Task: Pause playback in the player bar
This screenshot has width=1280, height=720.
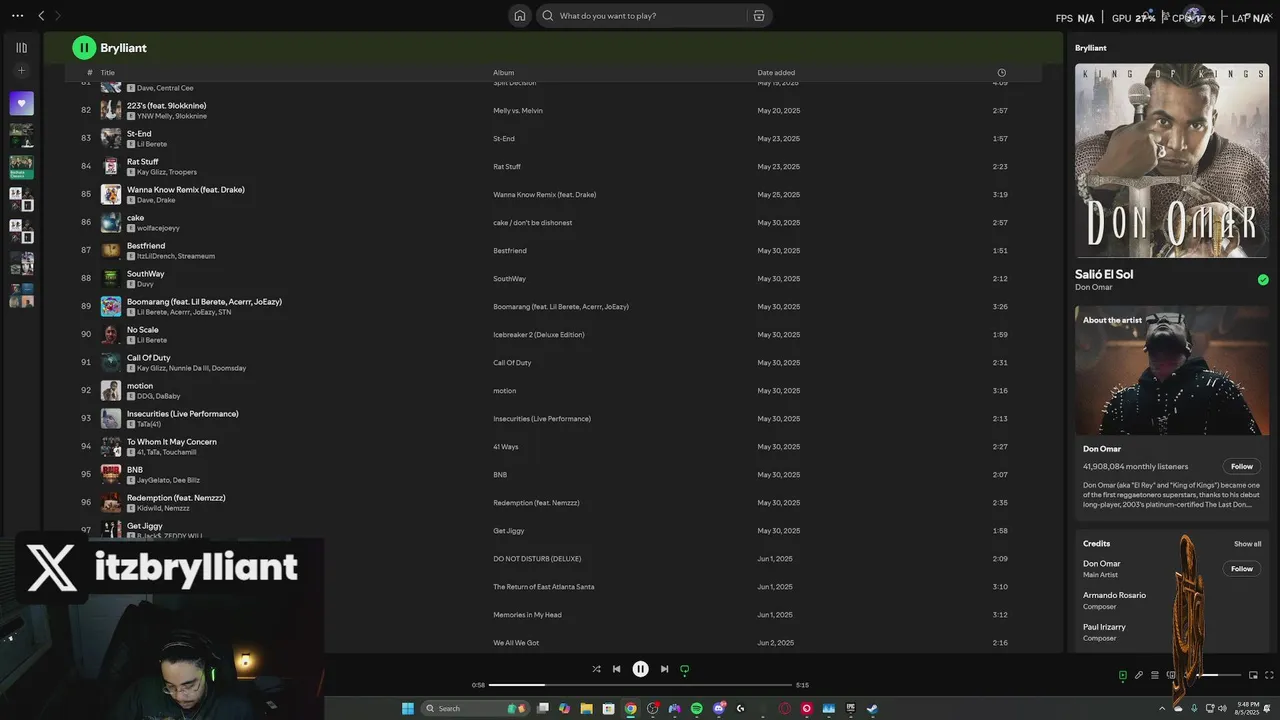Action: [640, 669]
